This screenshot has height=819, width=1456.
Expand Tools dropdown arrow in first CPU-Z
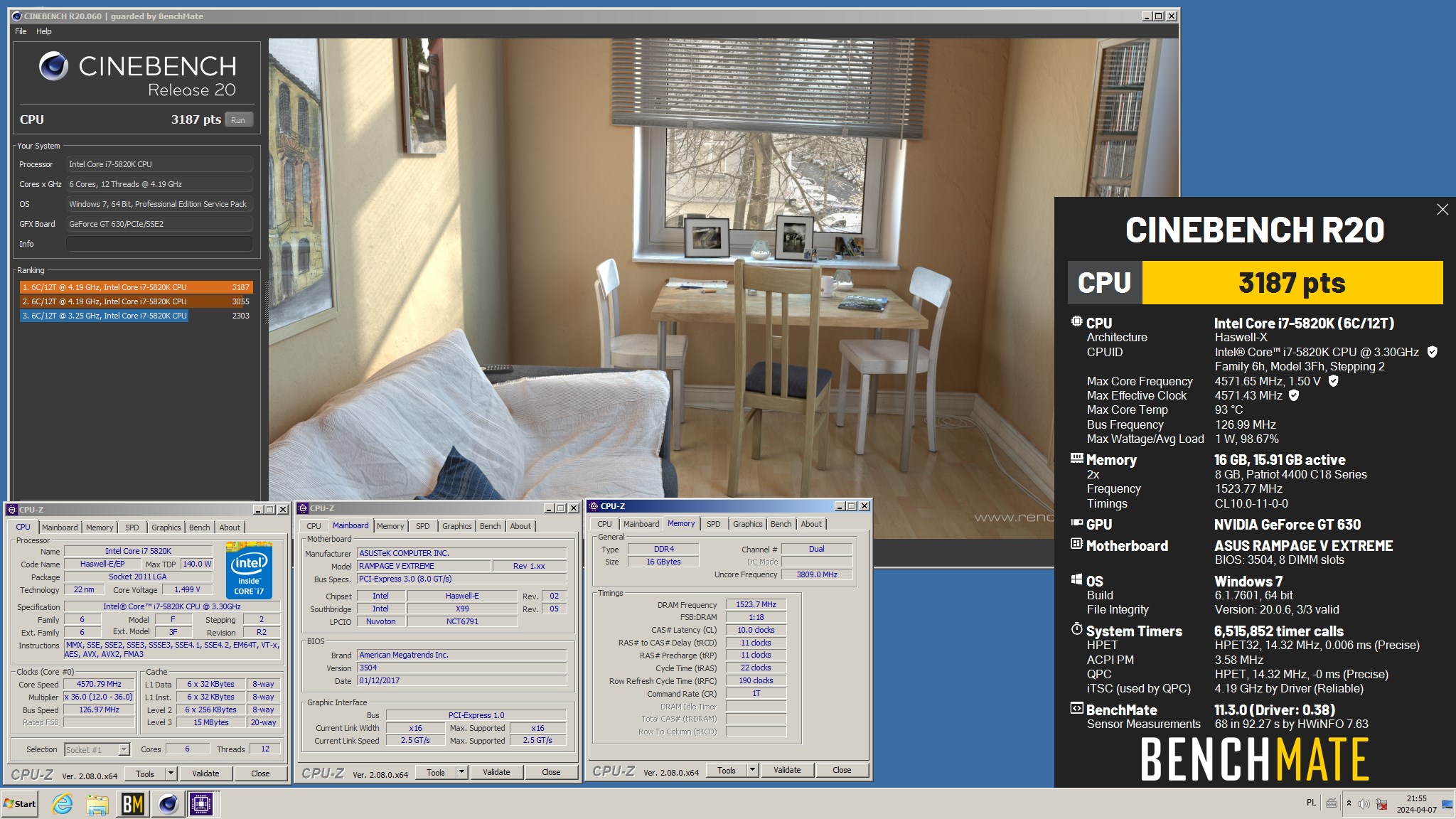pyautogui.click(x=171, y=773)
